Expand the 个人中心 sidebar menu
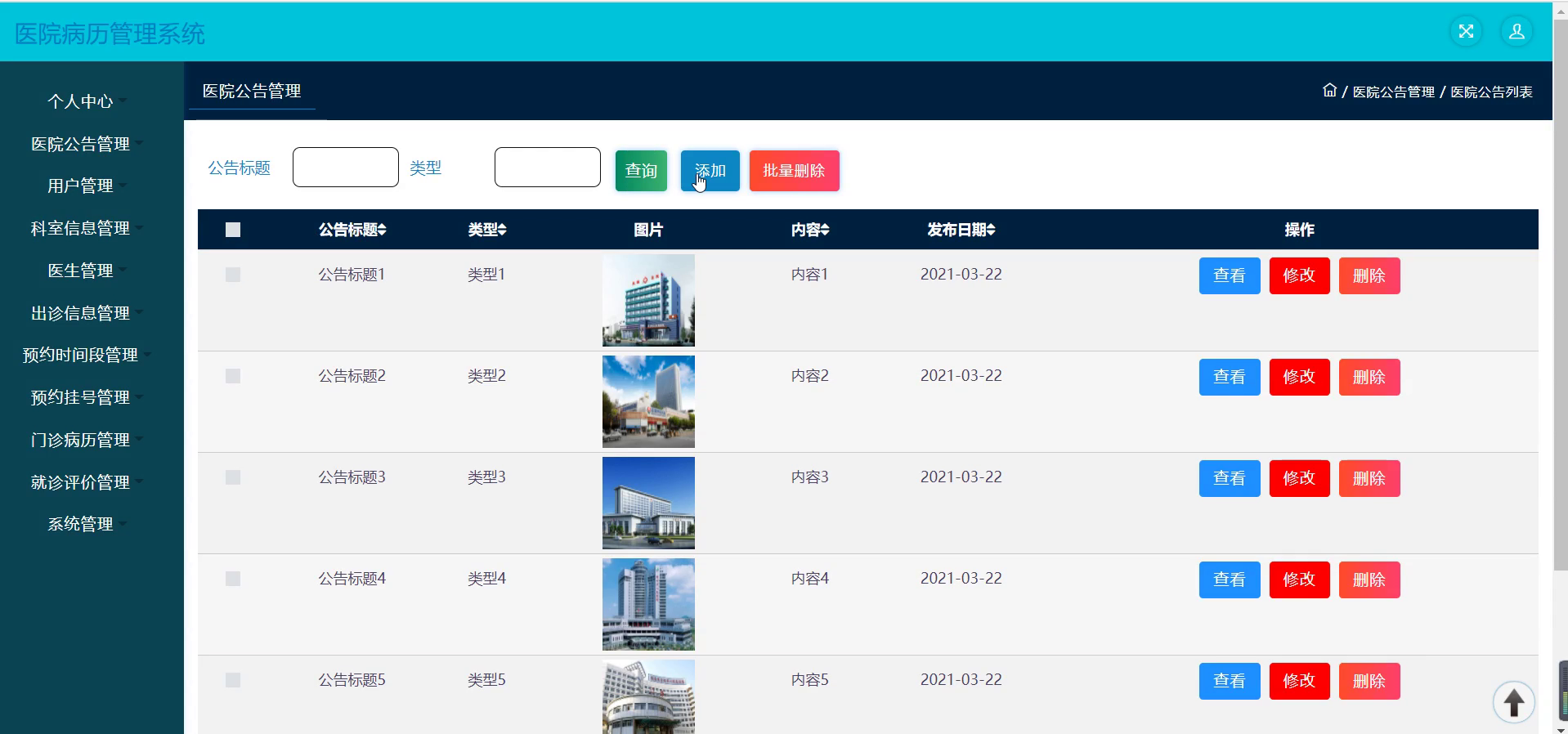This screenshot has width=1568, height=734. tap(86, 101)
